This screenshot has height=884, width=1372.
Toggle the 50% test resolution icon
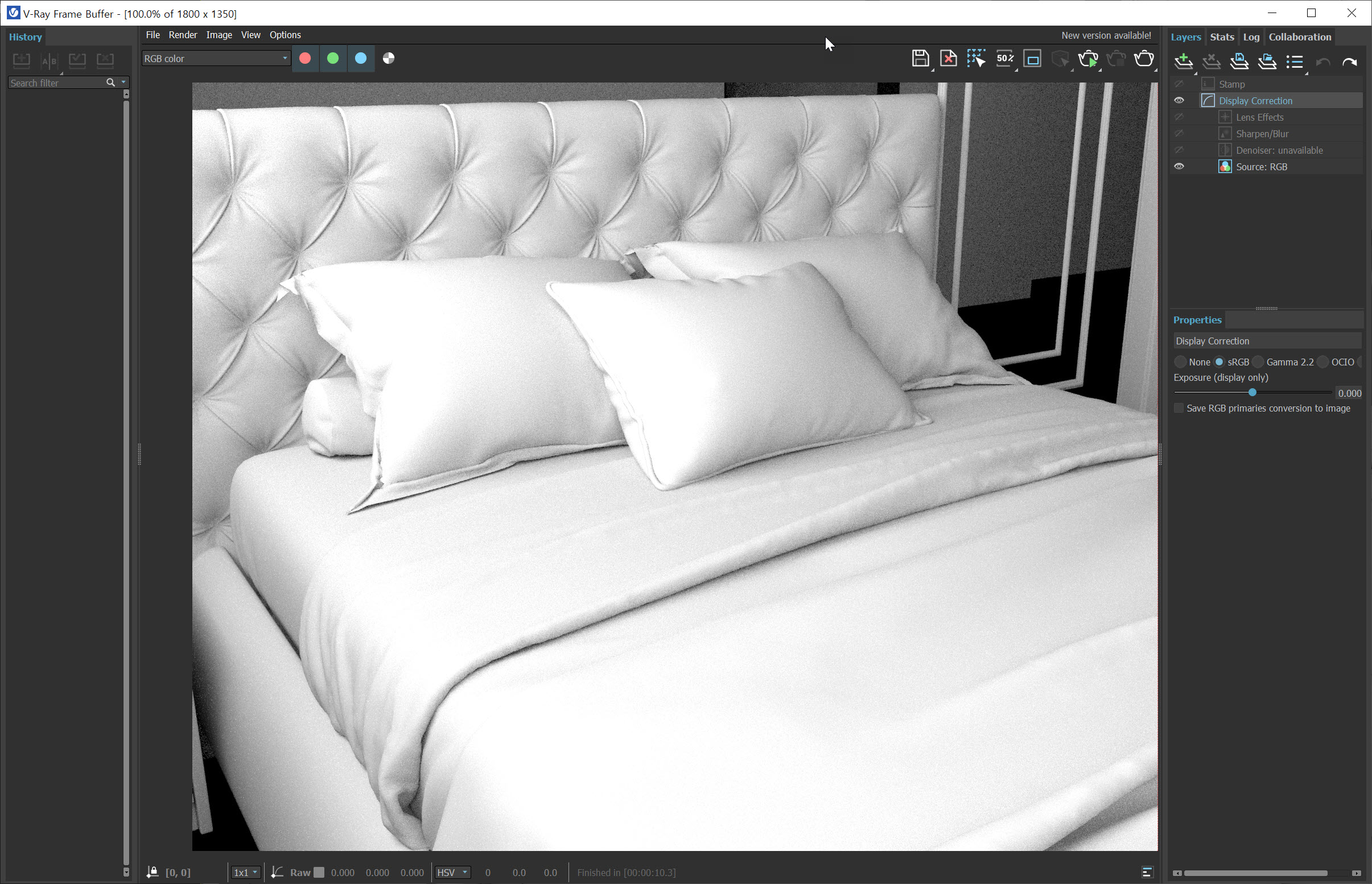[x=1004, y=59]
